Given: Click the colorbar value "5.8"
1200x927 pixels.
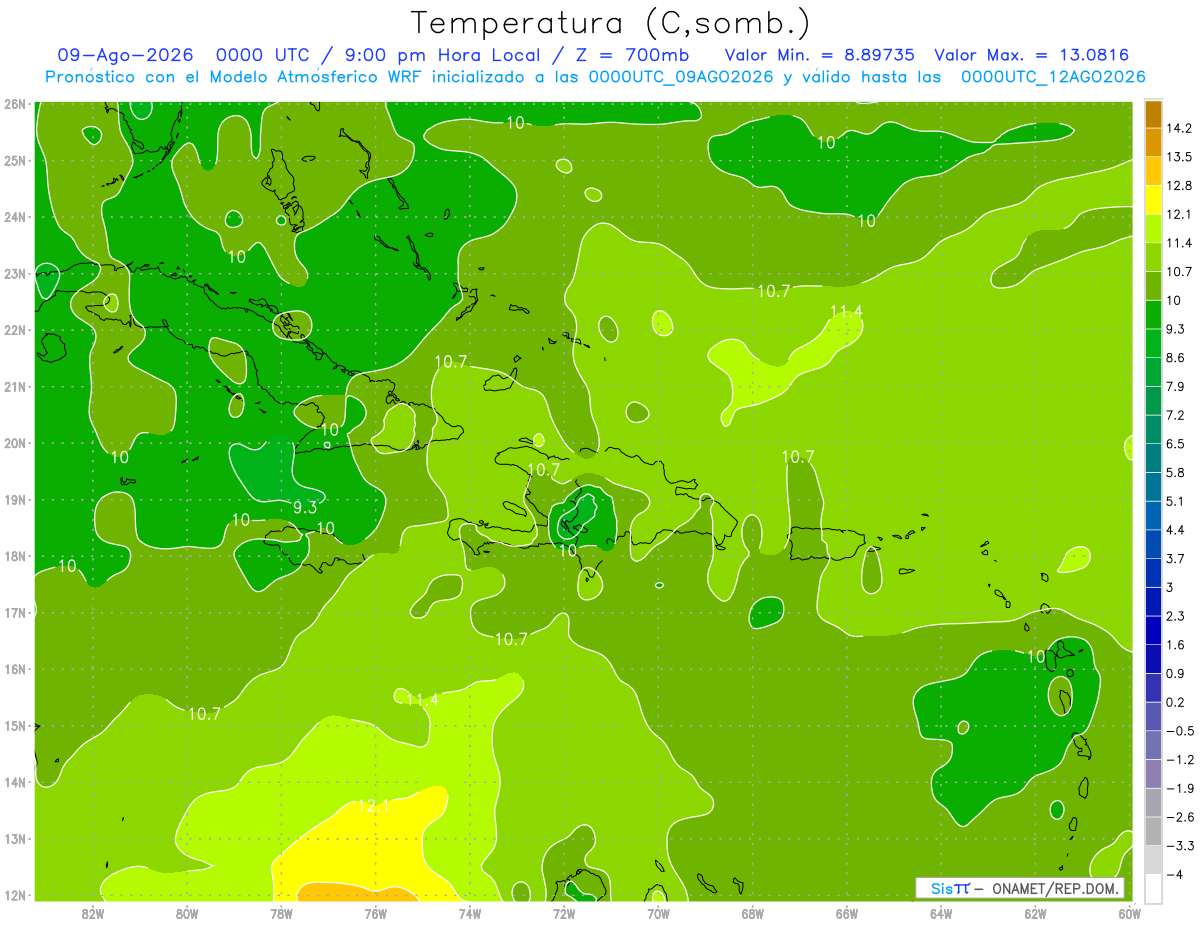Looking at the screenshot, I should pyautogui.click(x=1175, y=472).
